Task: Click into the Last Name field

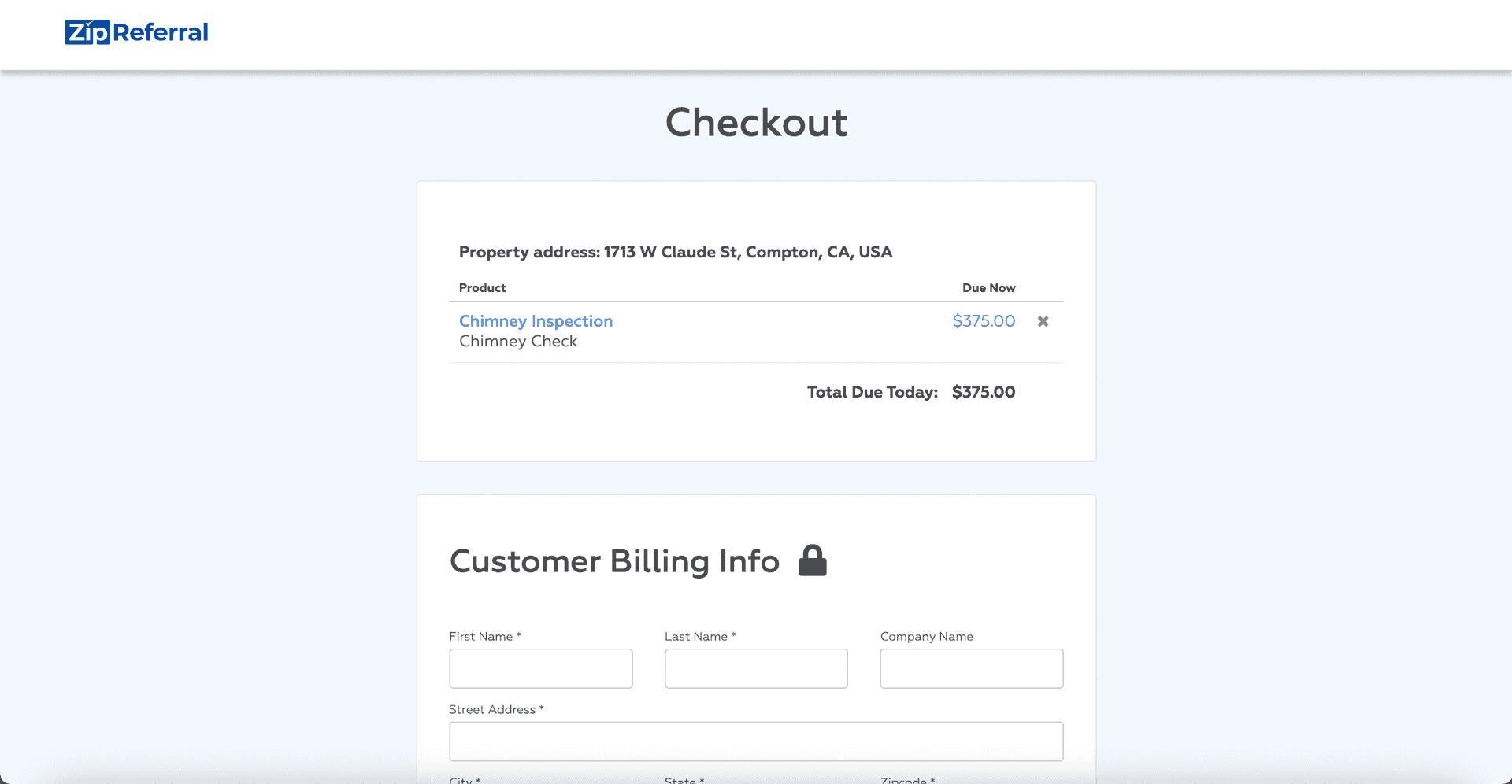Action: tap(756, 668)
